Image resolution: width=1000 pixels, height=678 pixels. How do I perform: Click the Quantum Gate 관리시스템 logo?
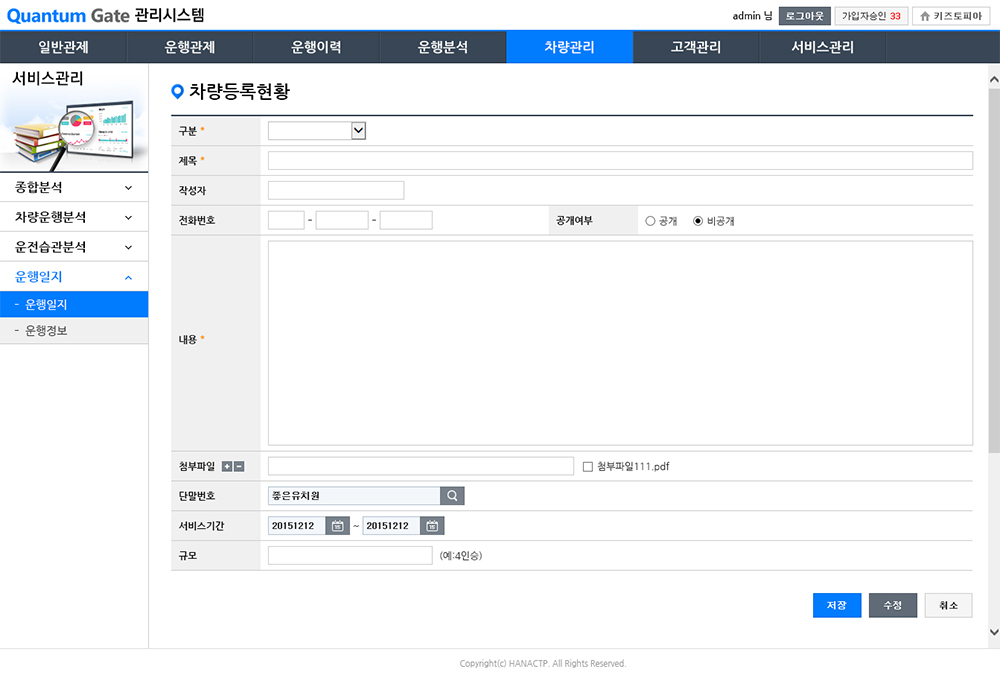coord(105,15)
